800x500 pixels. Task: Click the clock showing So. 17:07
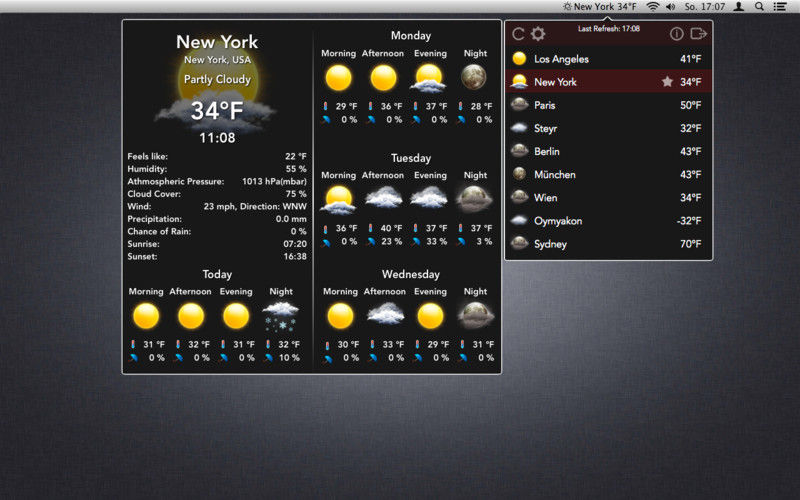click(x=705, y=7)
